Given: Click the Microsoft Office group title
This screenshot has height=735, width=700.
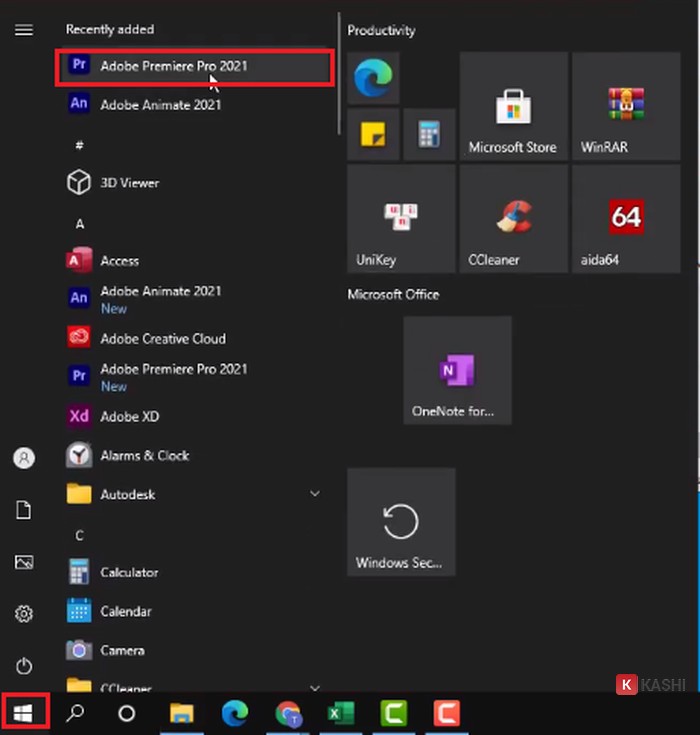Looking at the screenshot, I should [x=393, y=294].
